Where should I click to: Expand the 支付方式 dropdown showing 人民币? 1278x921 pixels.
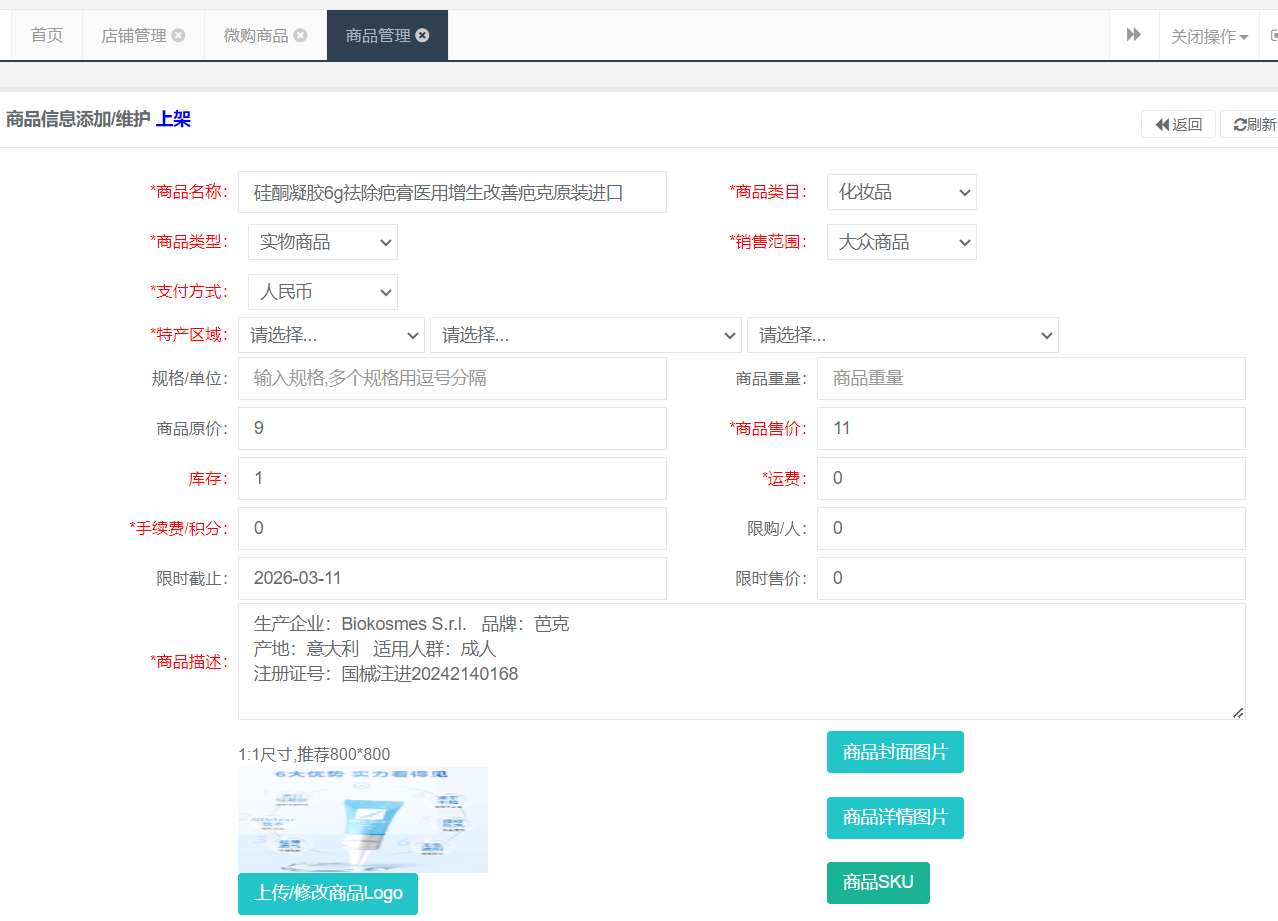[x=322, y=292]
